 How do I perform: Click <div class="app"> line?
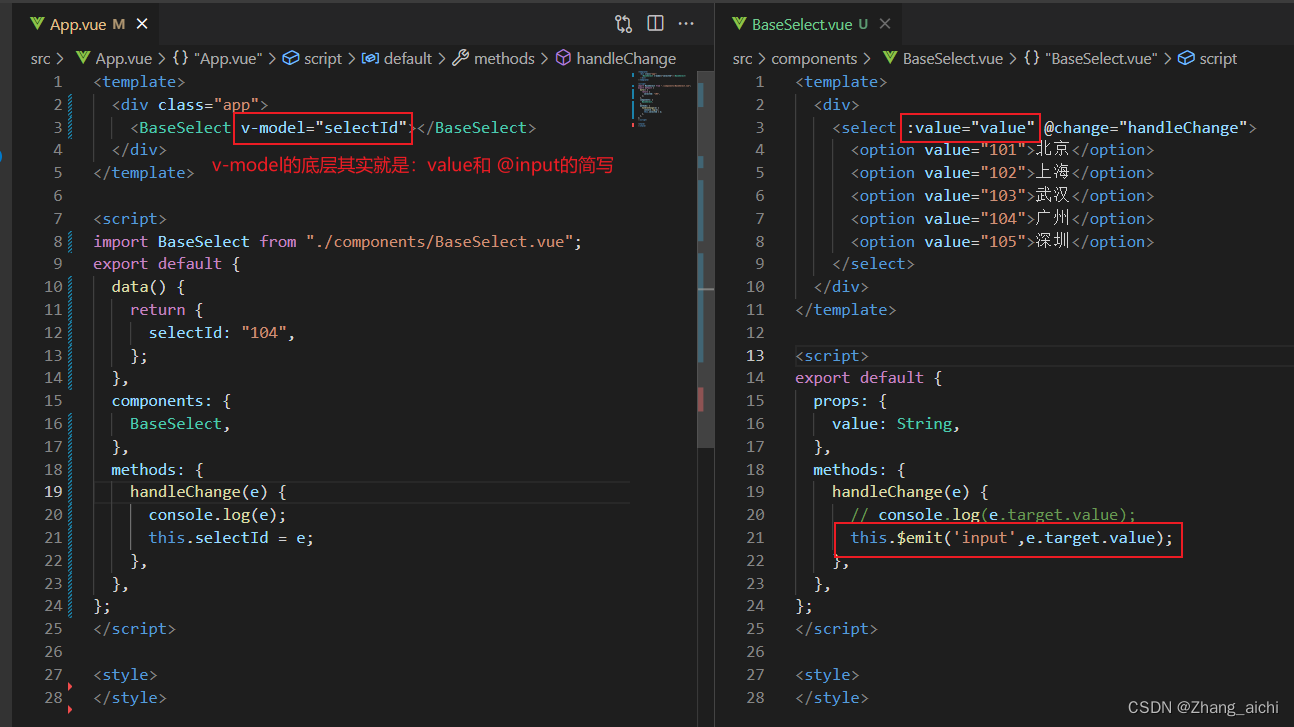[190, 104]
